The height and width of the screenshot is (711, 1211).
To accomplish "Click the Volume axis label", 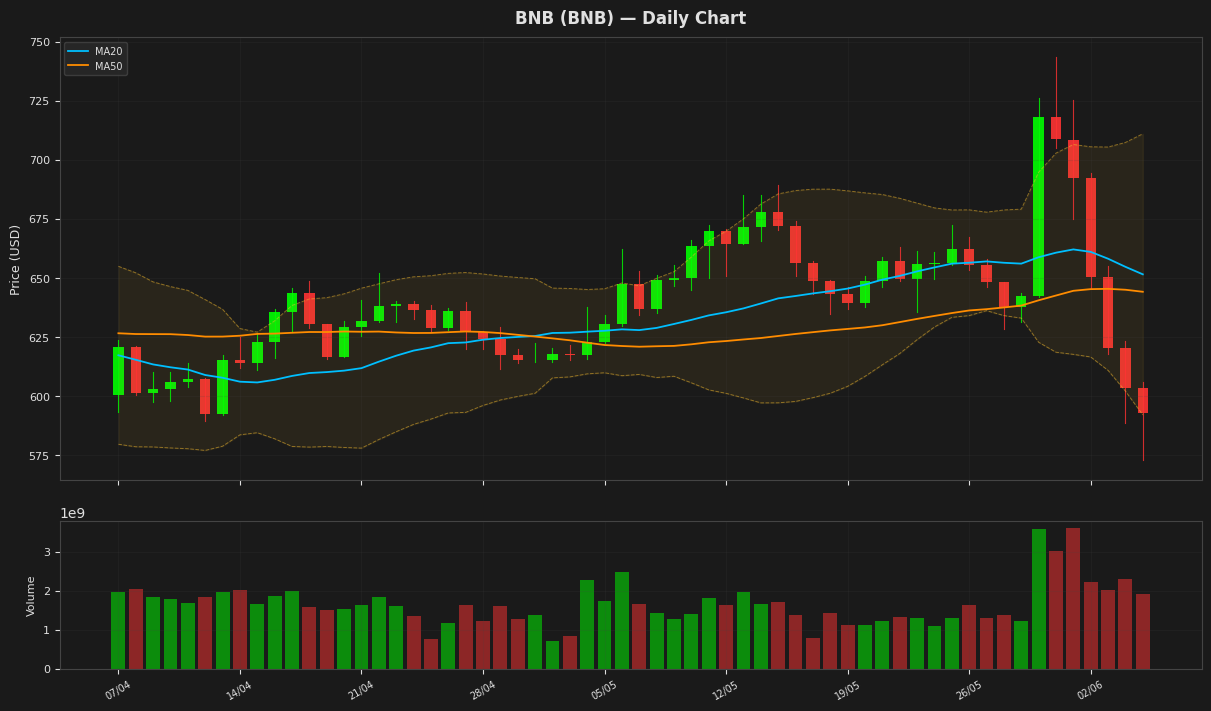I will pyautogui.click(x=31, y=596).
